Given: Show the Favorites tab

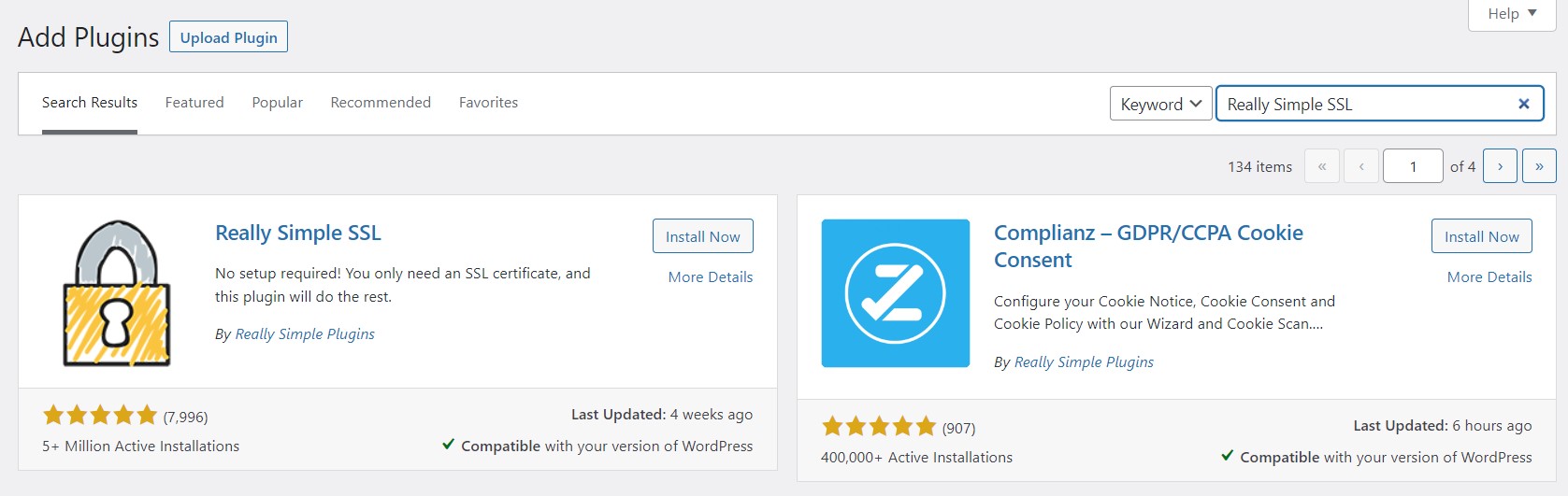Looking at the screenshot, I should point(488,103).
